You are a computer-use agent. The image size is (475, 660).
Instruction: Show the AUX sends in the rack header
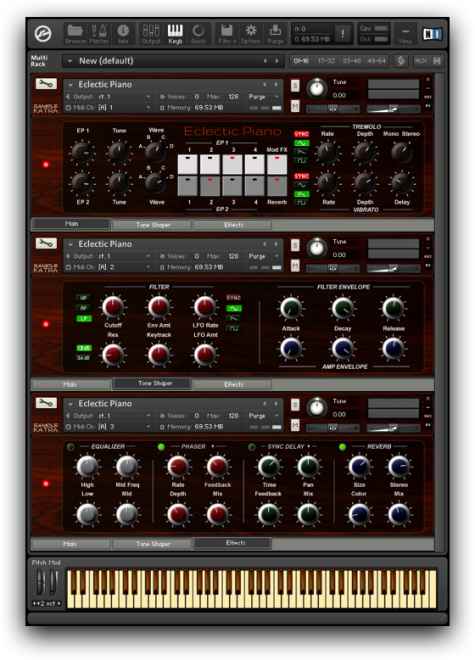coord(420,61)
